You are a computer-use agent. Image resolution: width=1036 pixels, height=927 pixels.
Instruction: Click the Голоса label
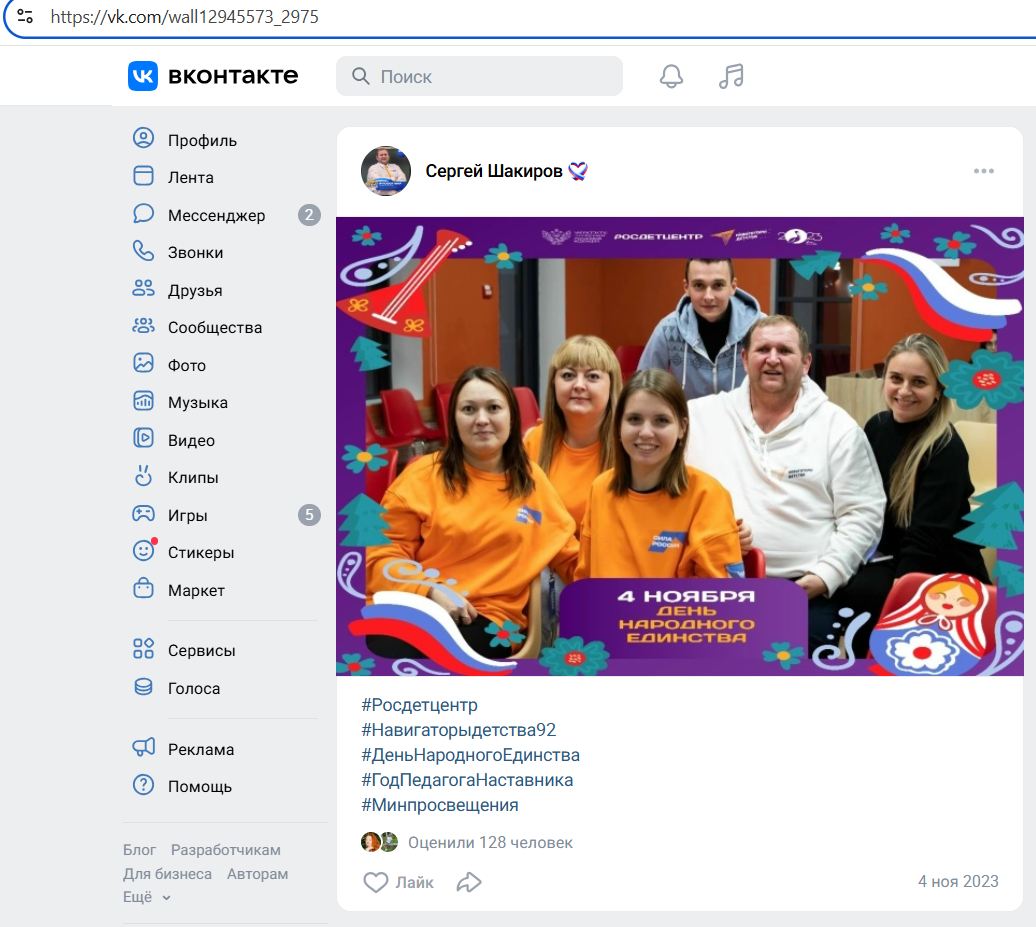(x=194, y=688)
